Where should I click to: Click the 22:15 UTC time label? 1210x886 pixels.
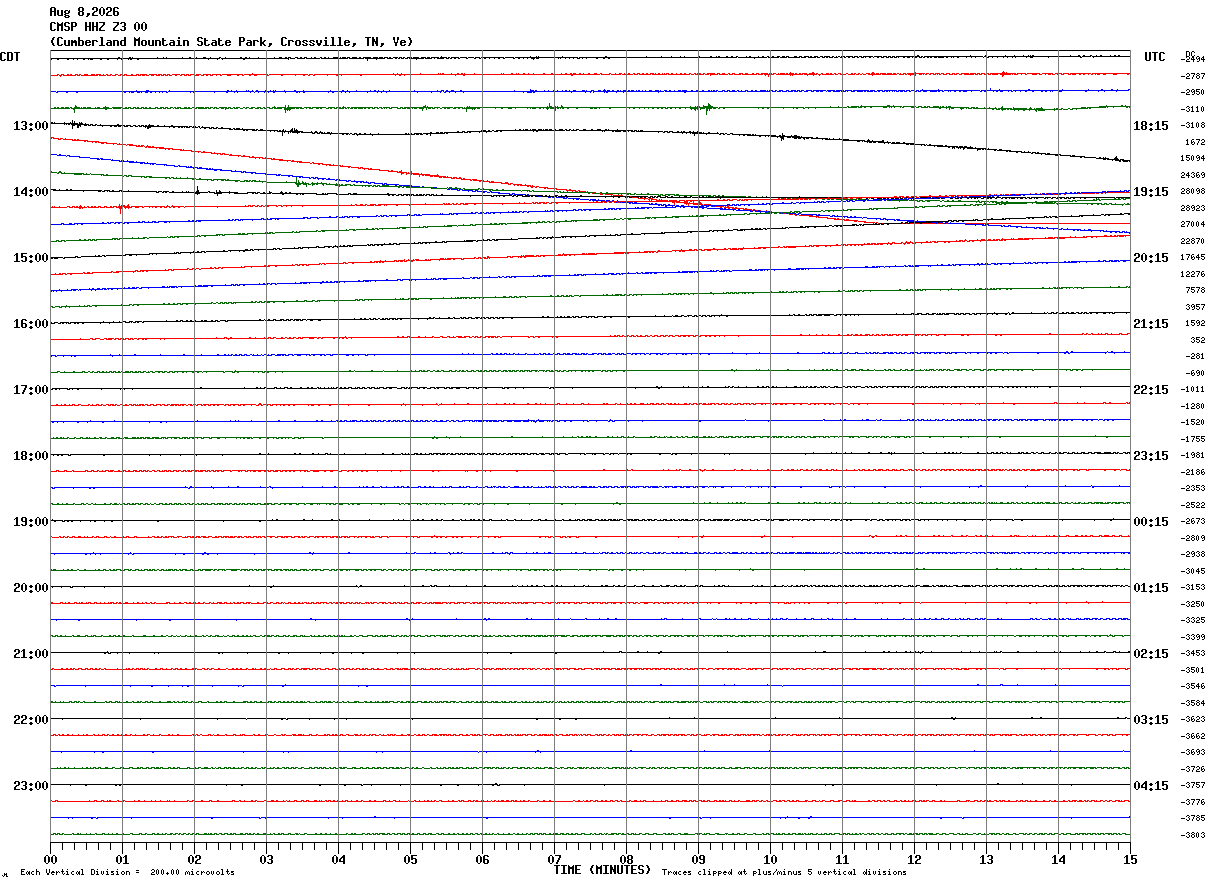[1151, 389]
